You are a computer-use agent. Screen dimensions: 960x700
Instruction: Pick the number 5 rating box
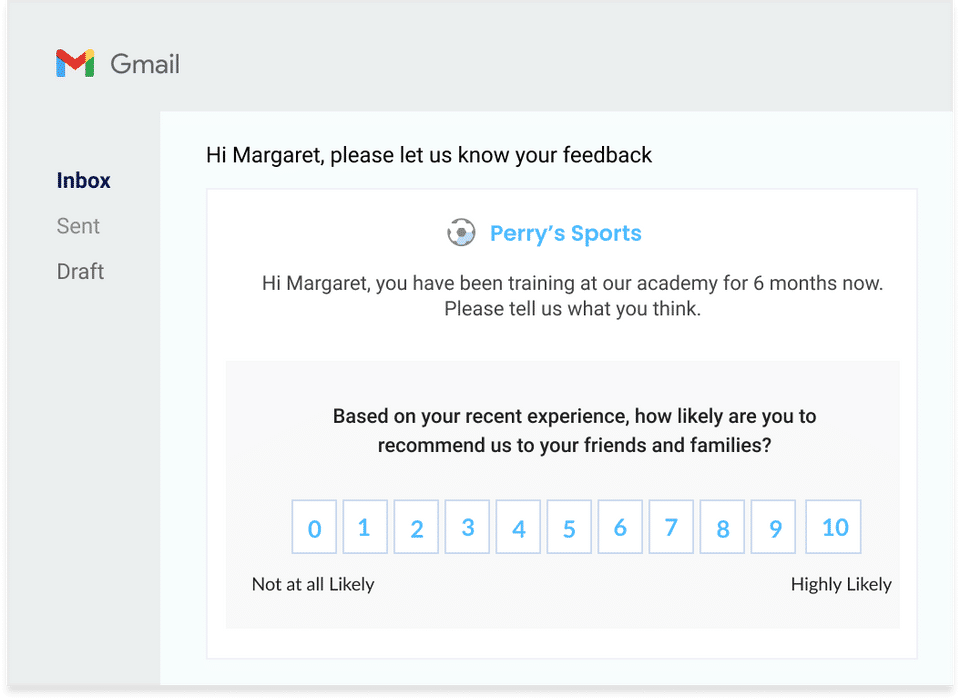(569, 527)
